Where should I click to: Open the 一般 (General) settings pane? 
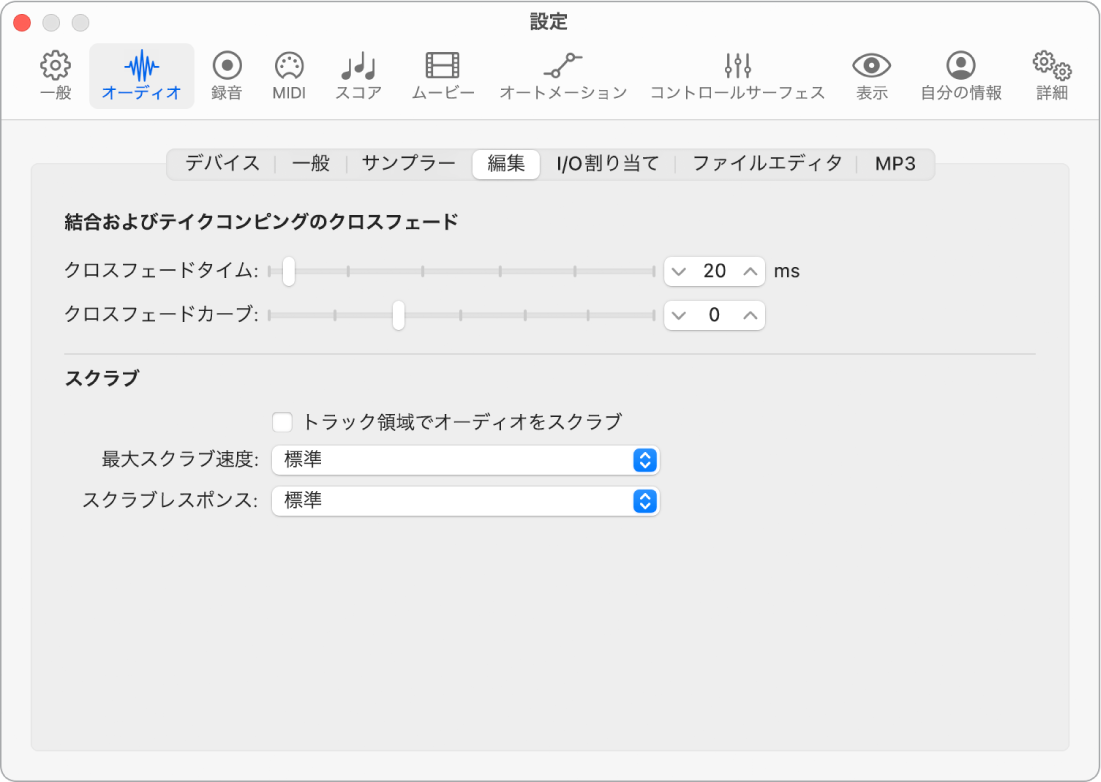[54, 75]
